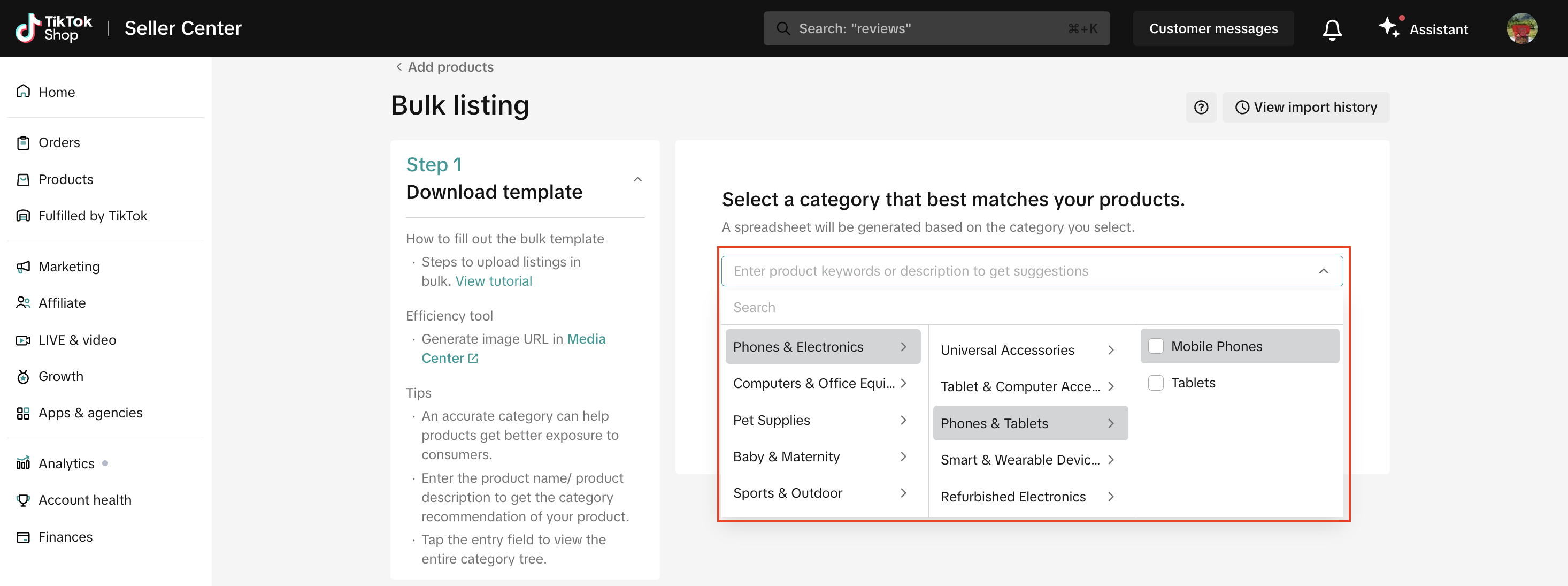Open the View tutorial link
The width and height of the screenshot is (1568, 586).
(493, 281)
